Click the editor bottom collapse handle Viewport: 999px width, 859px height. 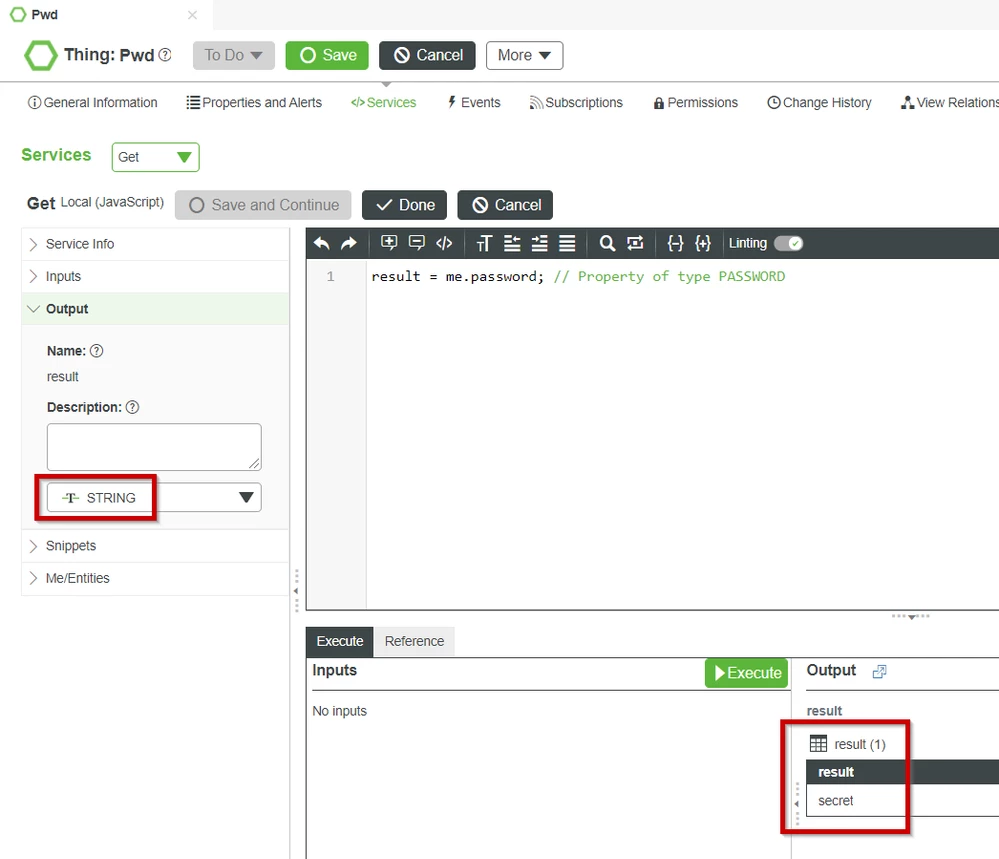point(911,616)
